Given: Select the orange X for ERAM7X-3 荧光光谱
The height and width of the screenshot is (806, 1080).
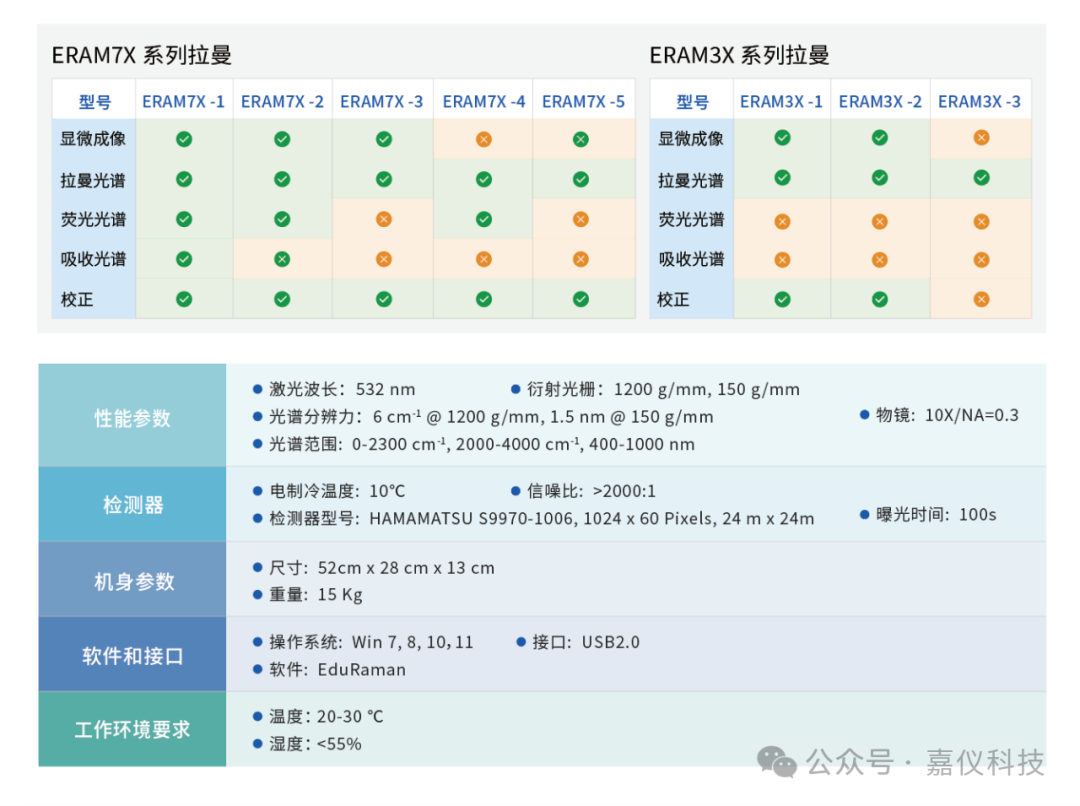Looking at the screenshot, I should click(383, 219).
